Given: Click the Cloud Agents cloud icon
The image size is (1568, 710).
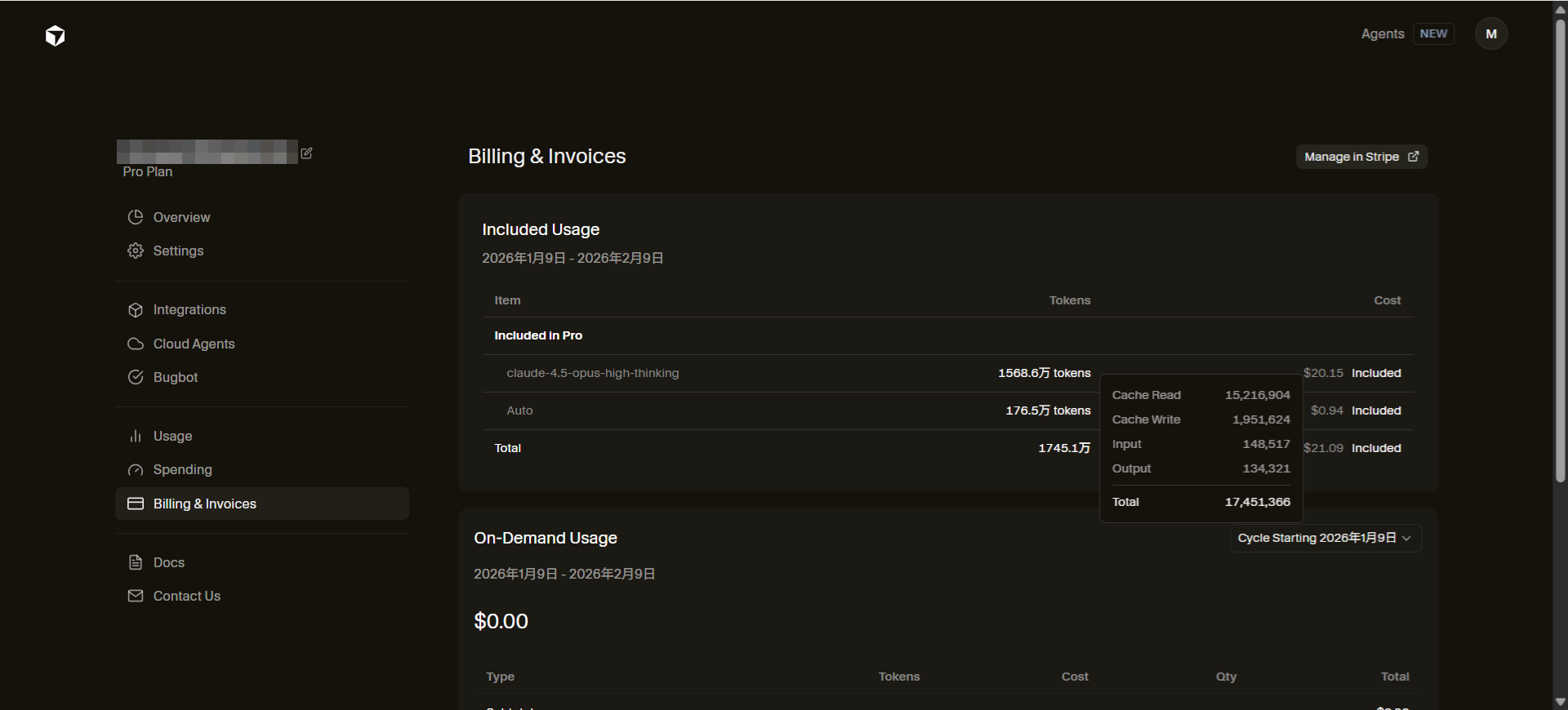Looking at the screenshot, I should (x=136, y=344).
